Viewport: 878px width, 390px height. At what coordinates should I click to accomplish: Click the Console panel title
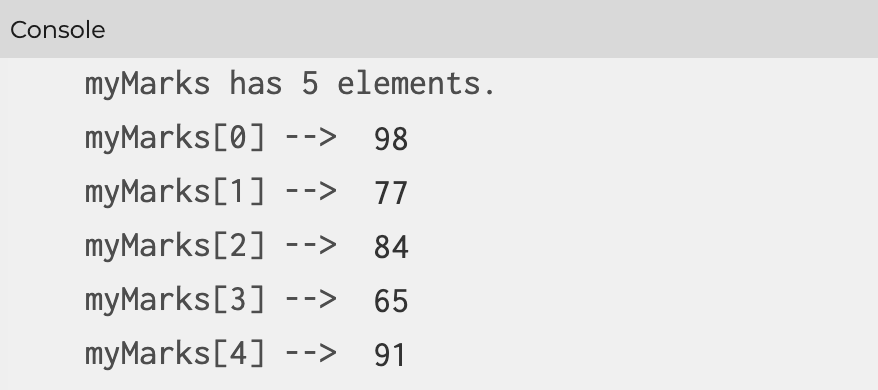pyautogui.click(x=58, y=30)
